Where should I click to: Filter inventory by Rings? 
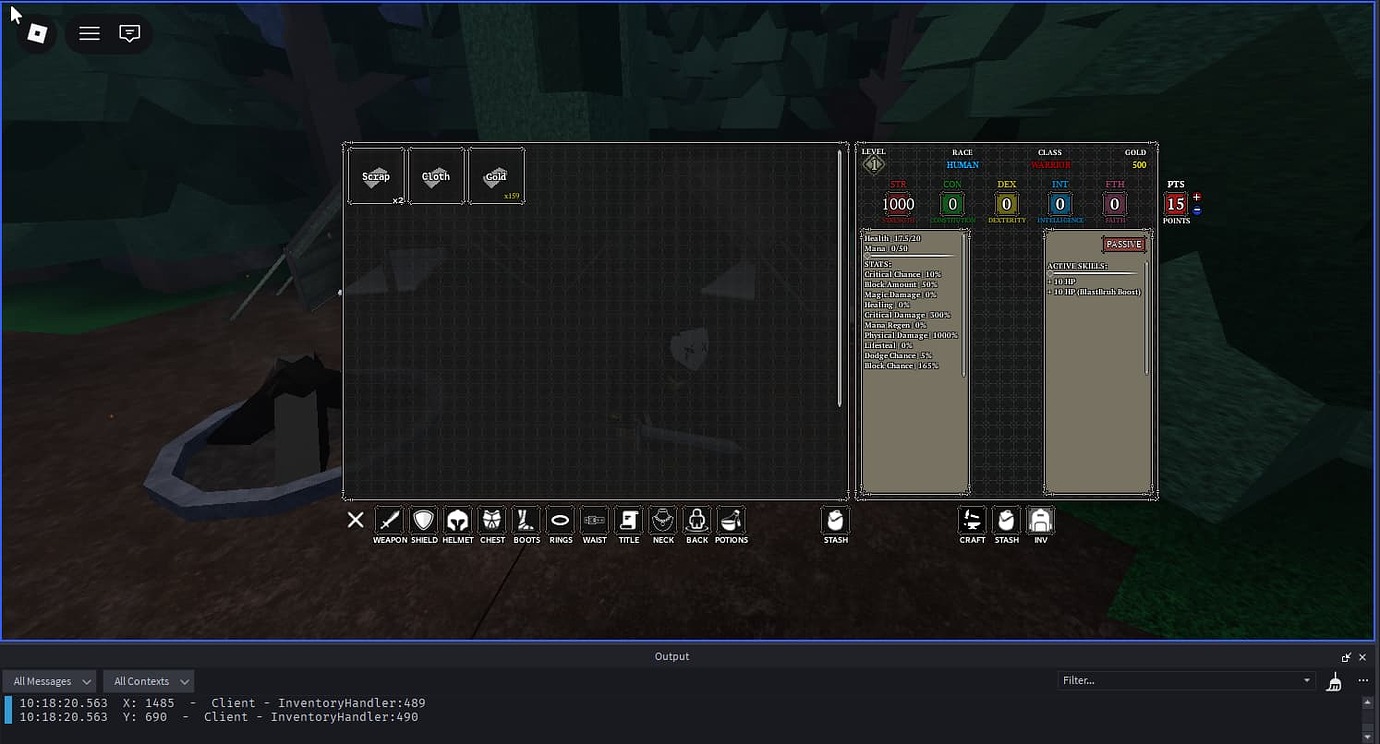560,521
